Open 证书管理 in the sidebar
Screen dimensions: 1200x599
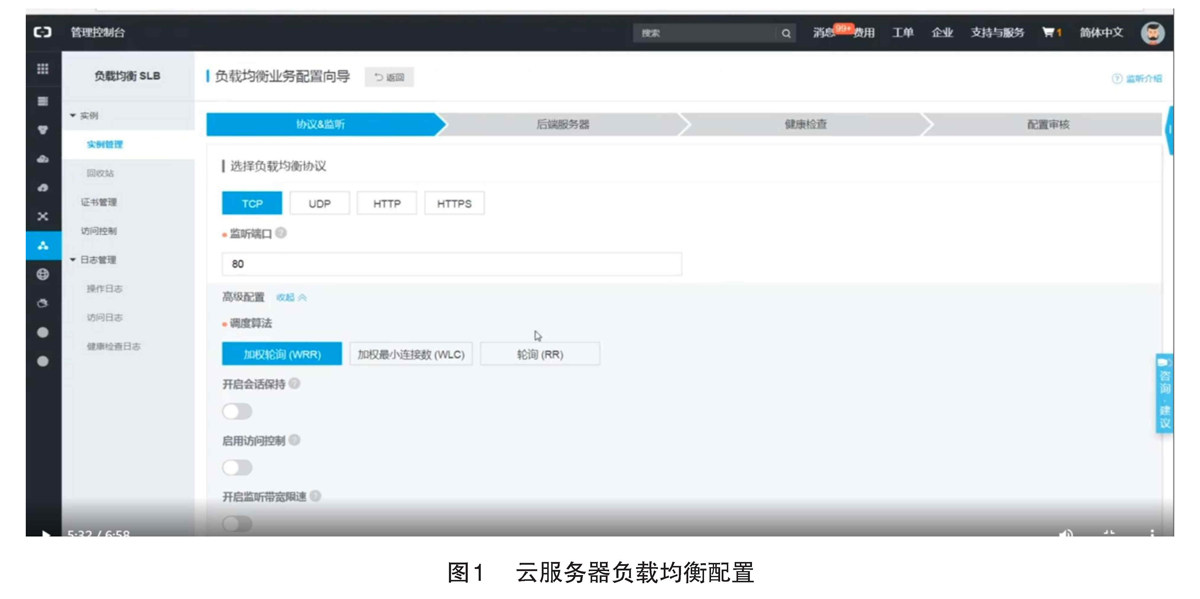click(100, 202)
